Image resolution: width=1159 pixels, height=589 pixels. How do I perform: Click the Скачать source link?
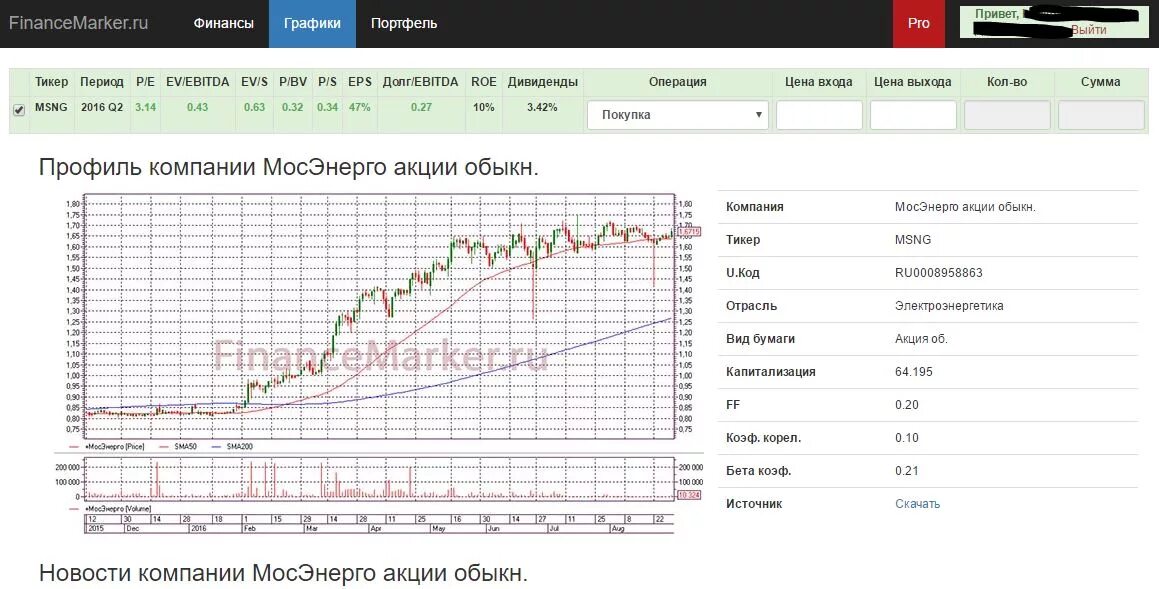coord(917,503)
